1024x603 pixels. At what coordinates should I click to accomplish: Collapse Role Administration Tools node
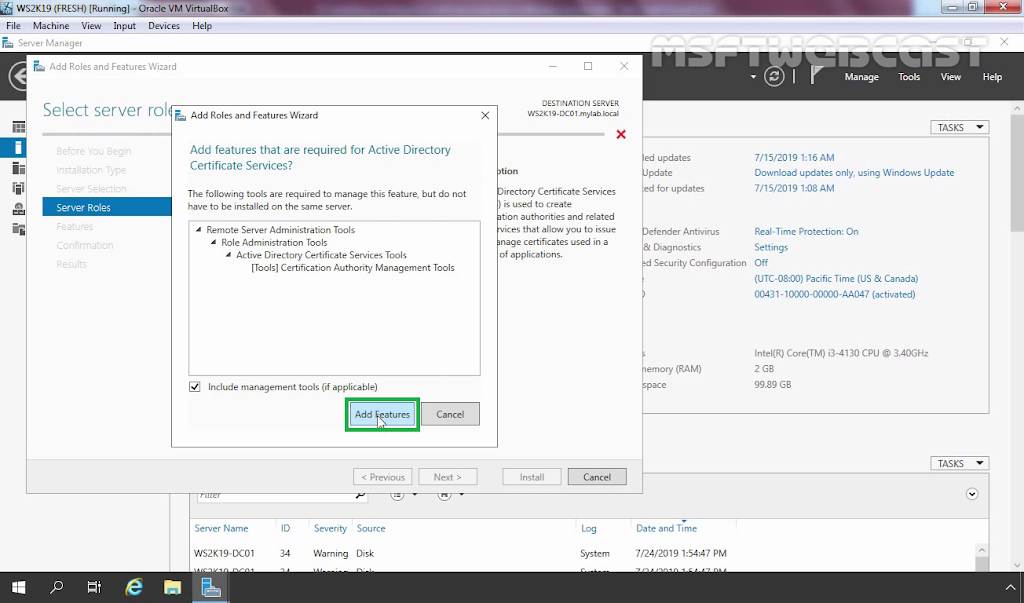(x=214, y=242)
